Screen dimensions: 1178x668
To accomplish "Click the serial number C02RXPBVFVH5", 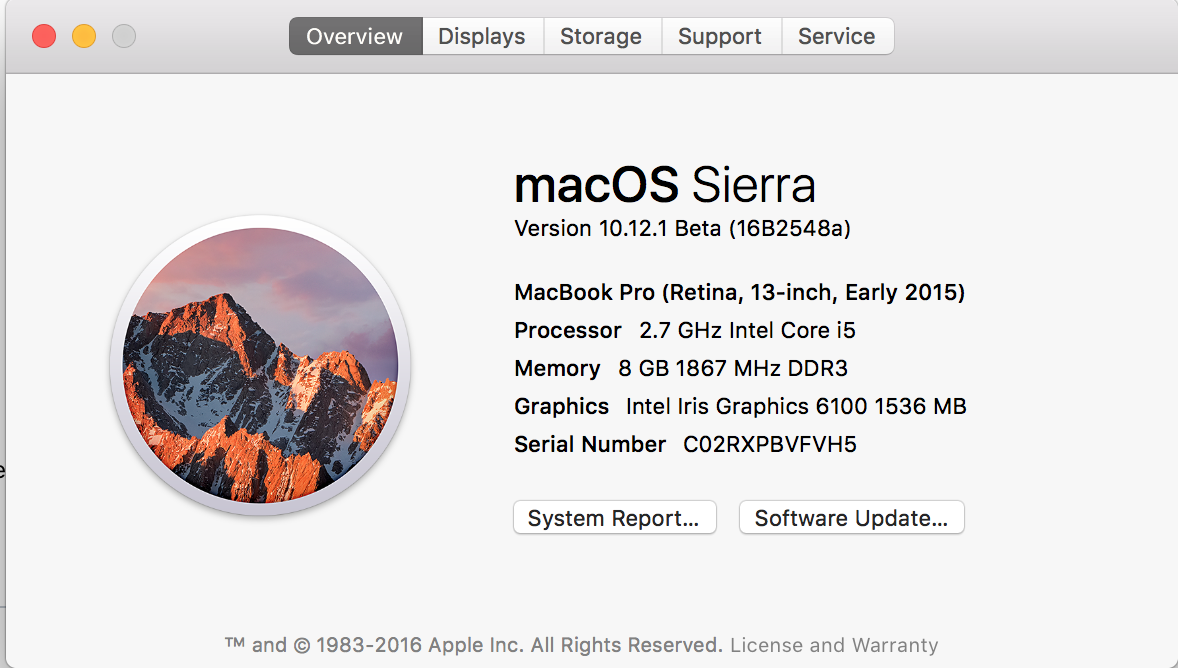I will pos(770,445).
